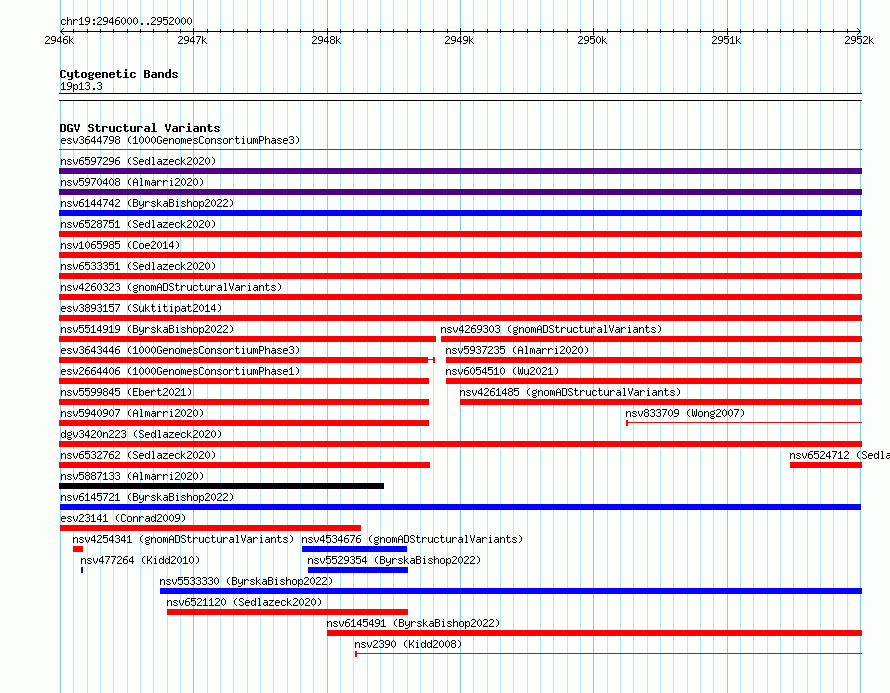Open nsv6145491 (ByrskaBishop2022) variant

coord(413,623)
